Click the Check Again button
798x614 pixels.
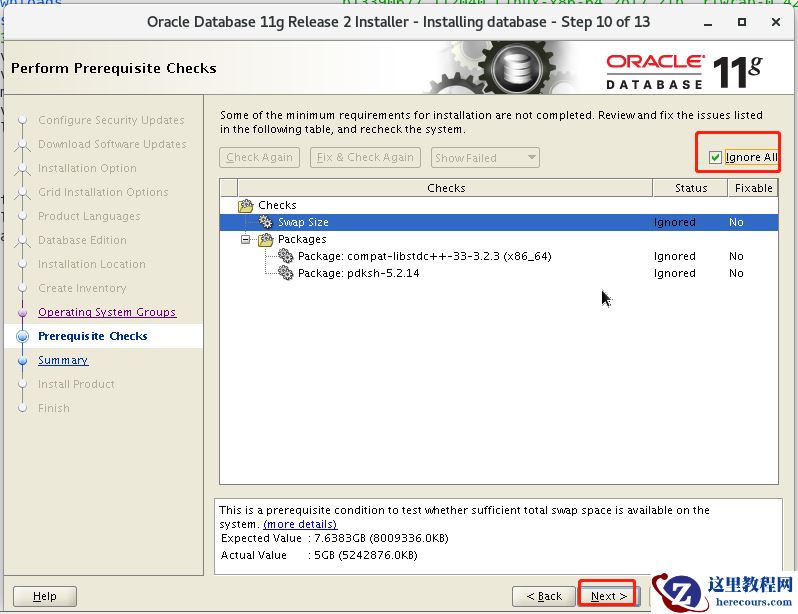(260, 157)
